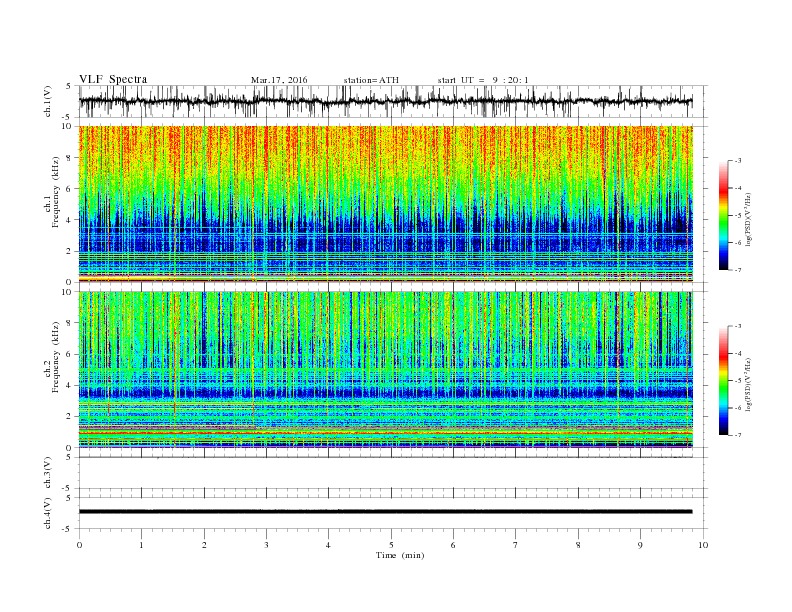792x612 pixels.
Task: Click inside the ch.1 spectrogram panel
Action: click(385, 204)
